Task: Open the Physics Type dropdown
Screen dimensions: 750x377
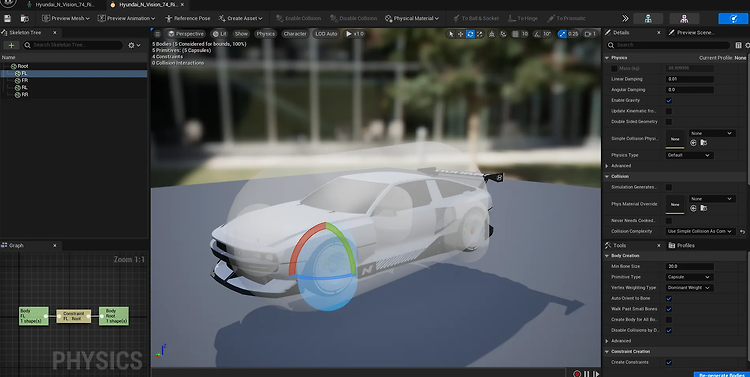Action: pyautogui.click(x=689, y=155)
